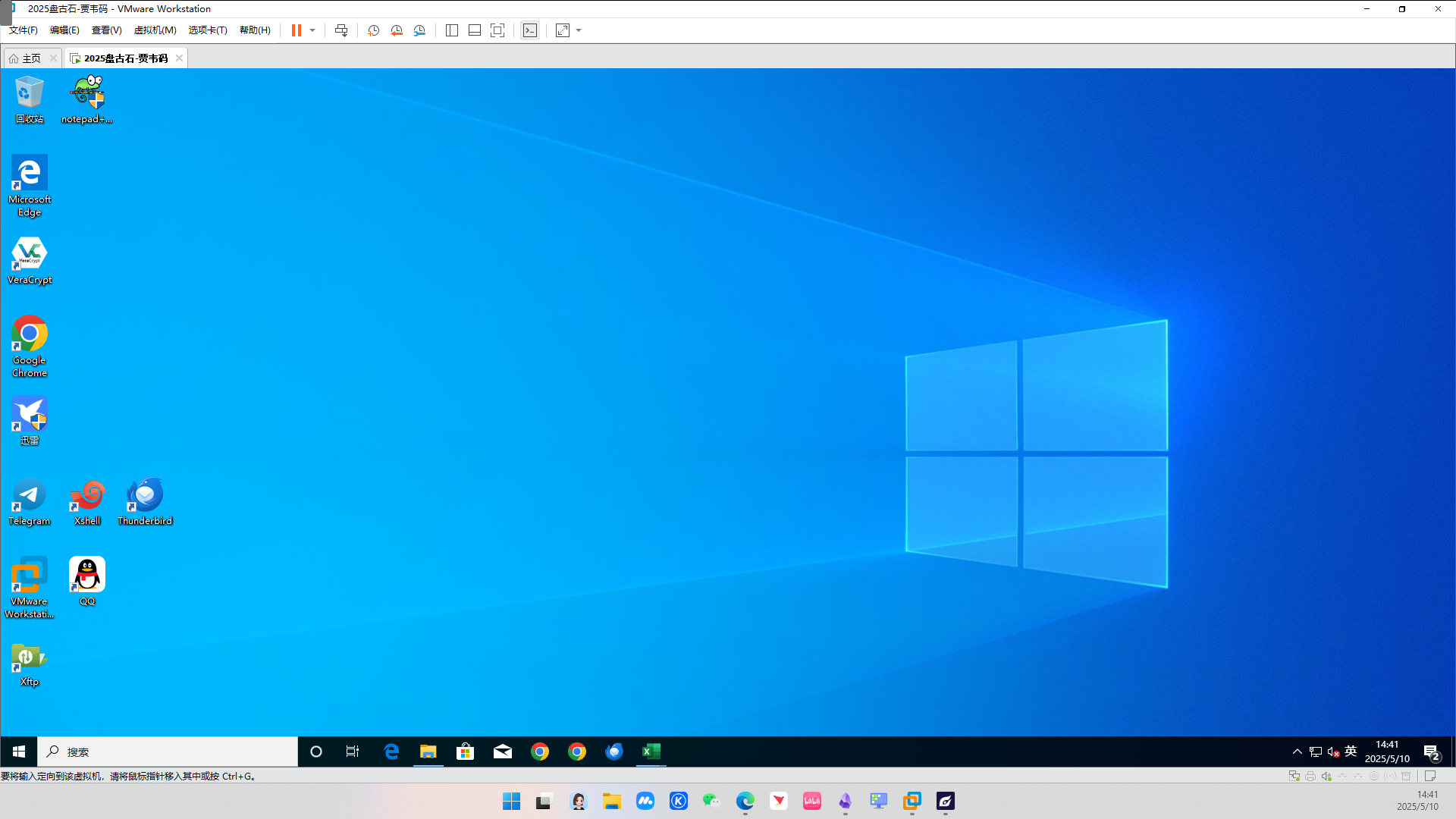1456x819 pixels.
Task: Click the guest taskbar 搜索 search box
Action: [x=167, y=752]
